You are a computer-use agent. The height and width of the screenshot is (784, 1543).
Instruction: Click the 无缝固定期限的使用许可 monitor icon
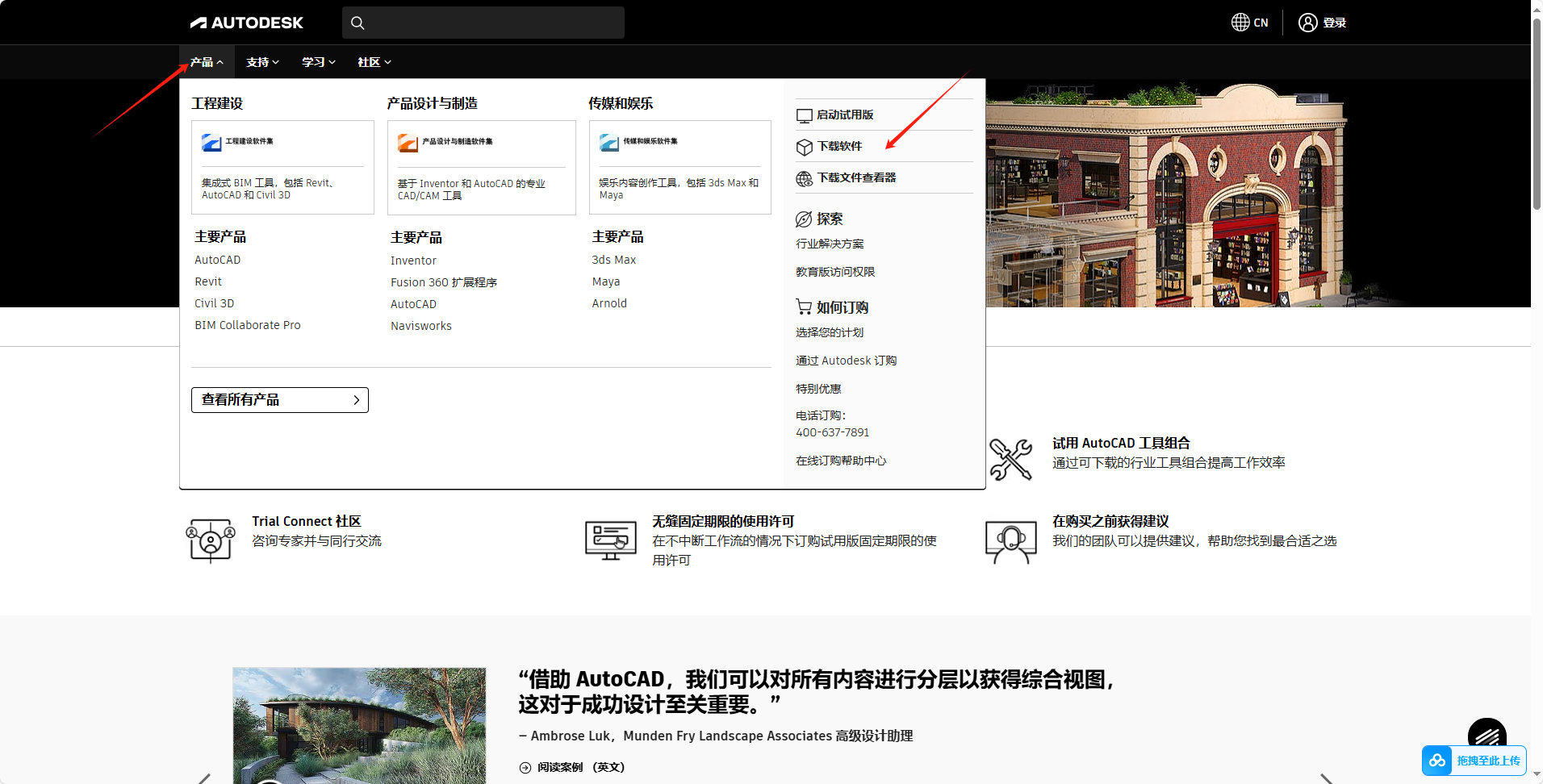pyautogui.click(x=611, y=540)
